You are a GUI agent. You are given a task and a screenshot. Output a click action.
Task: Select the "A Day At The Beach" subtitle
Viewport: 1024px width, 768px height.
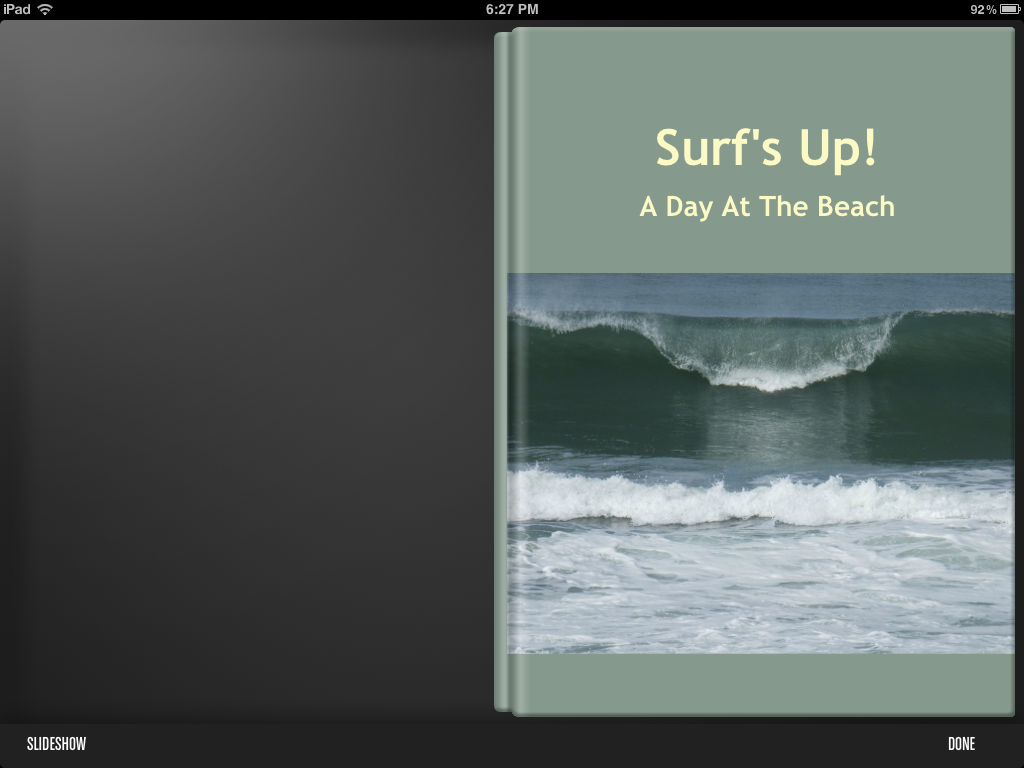click(x=766, y=207)
